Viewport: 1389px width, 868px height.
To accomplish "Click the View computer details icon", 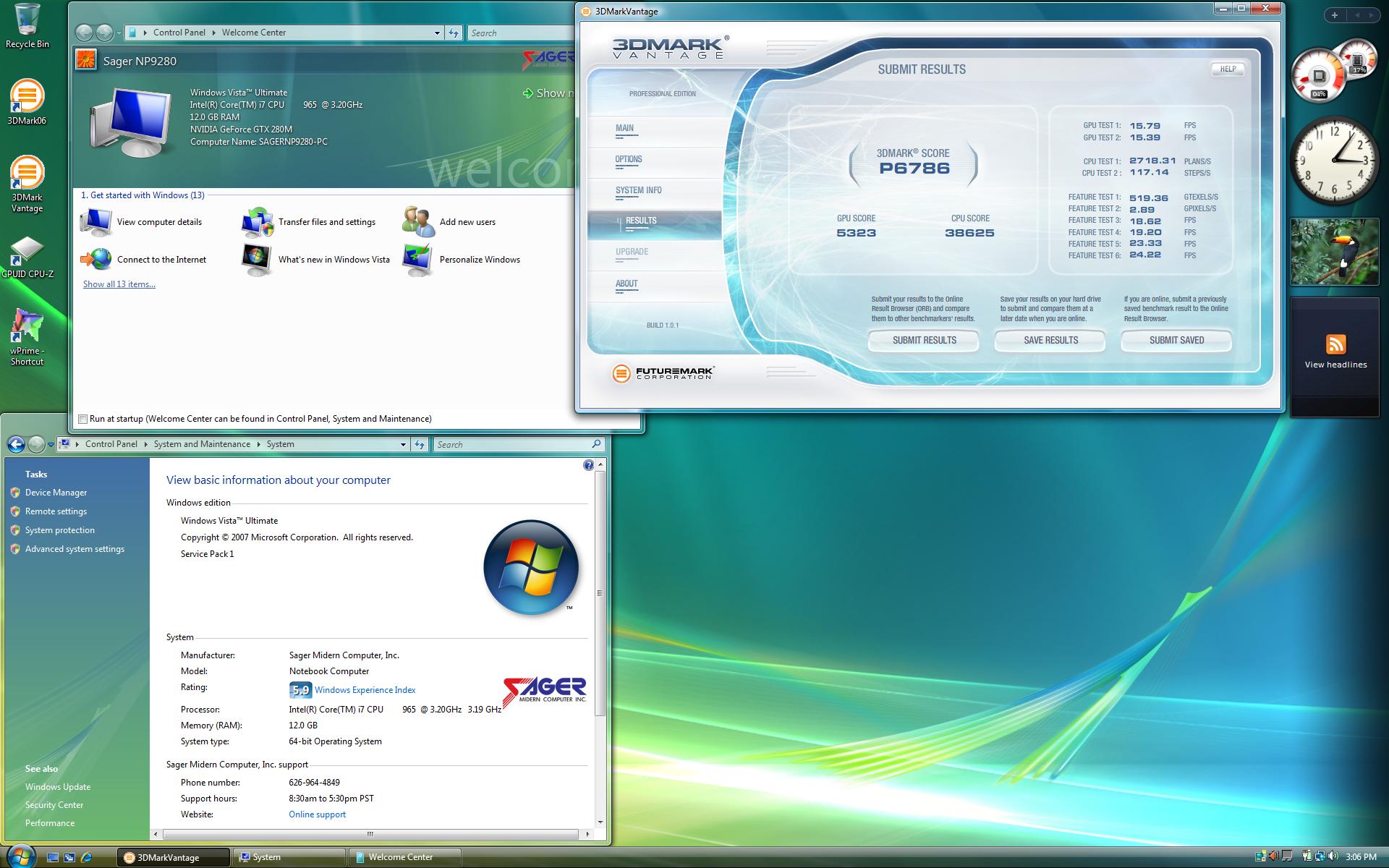I will 95,222.
